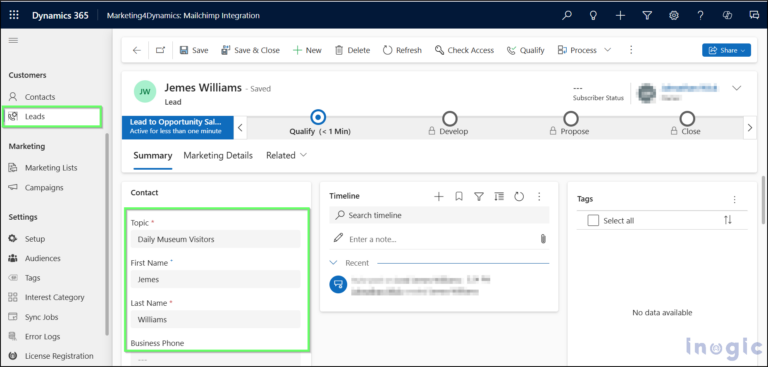The width and height of the screenshot is (768, 367).
Task: Expand the Process dropdown chevron
Action: tap(607, 50)
